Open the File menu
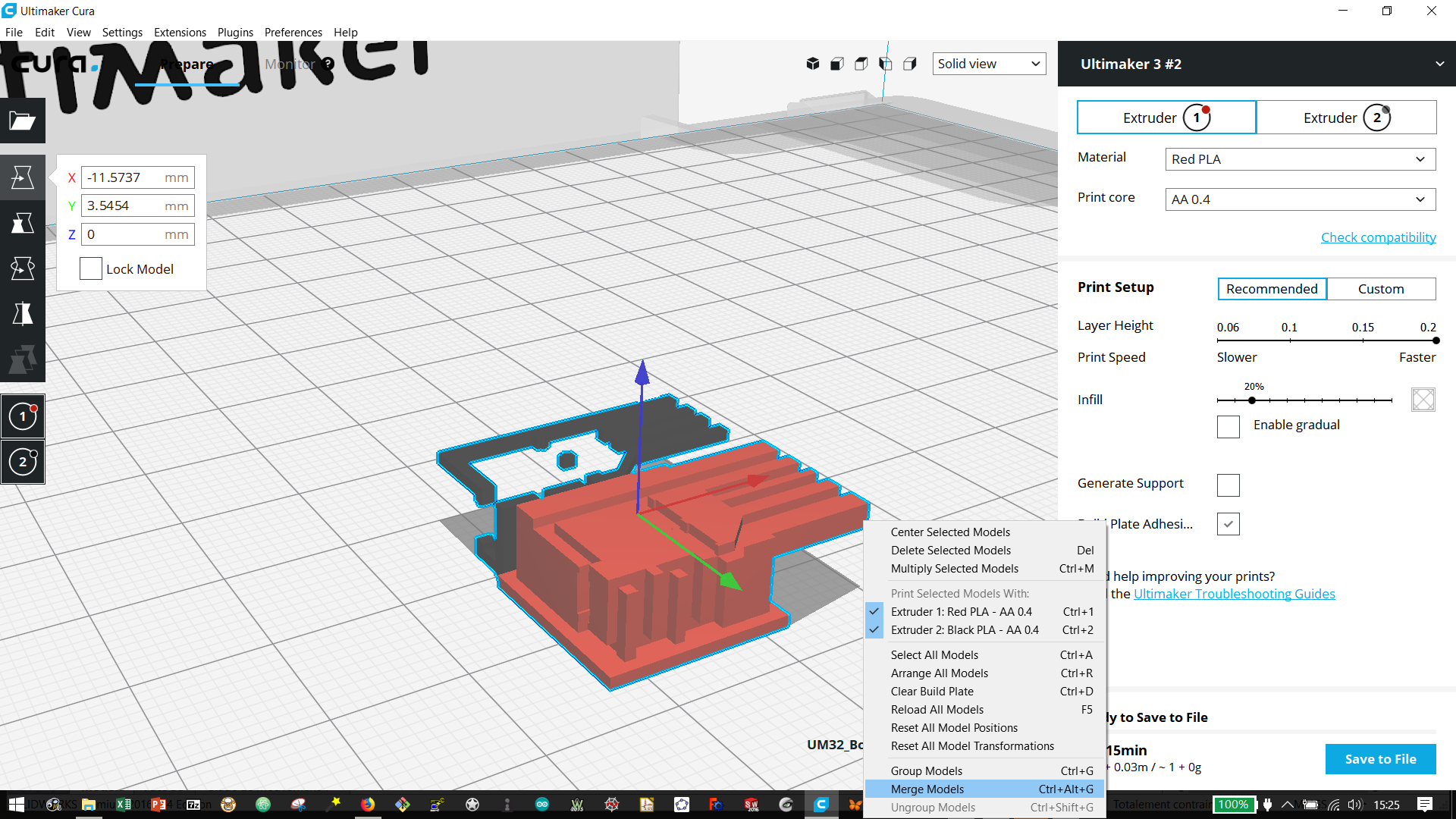Screen dimensions: 1456x819 click(x=14, y=32)
